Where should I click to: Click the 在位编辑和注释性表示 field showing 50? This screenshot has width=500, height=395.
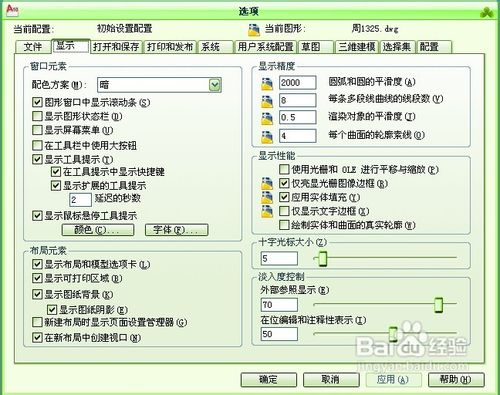pos(279,334)
